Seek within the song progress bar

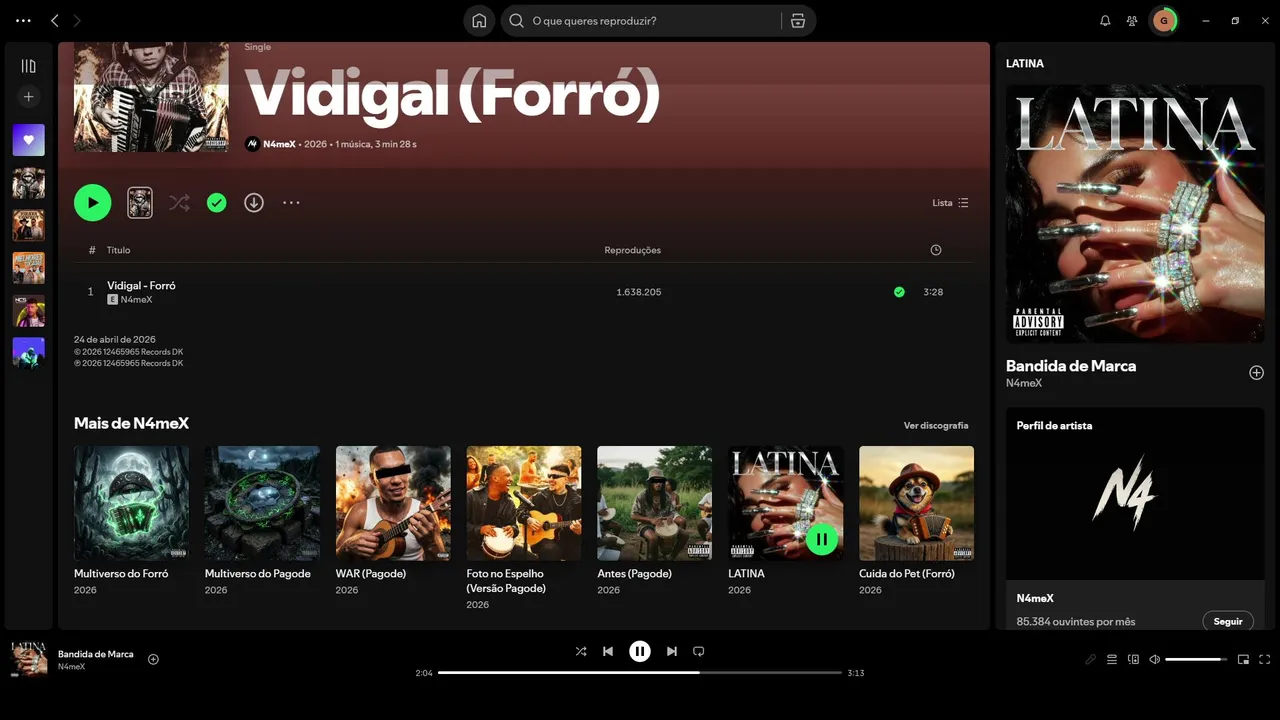tap(640, 673)
